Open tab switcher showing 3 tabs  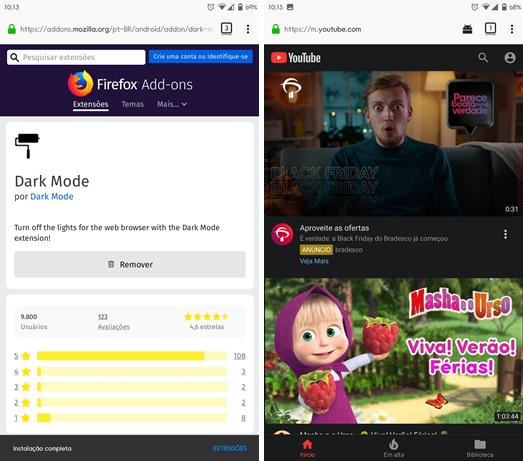click(226, 28)
